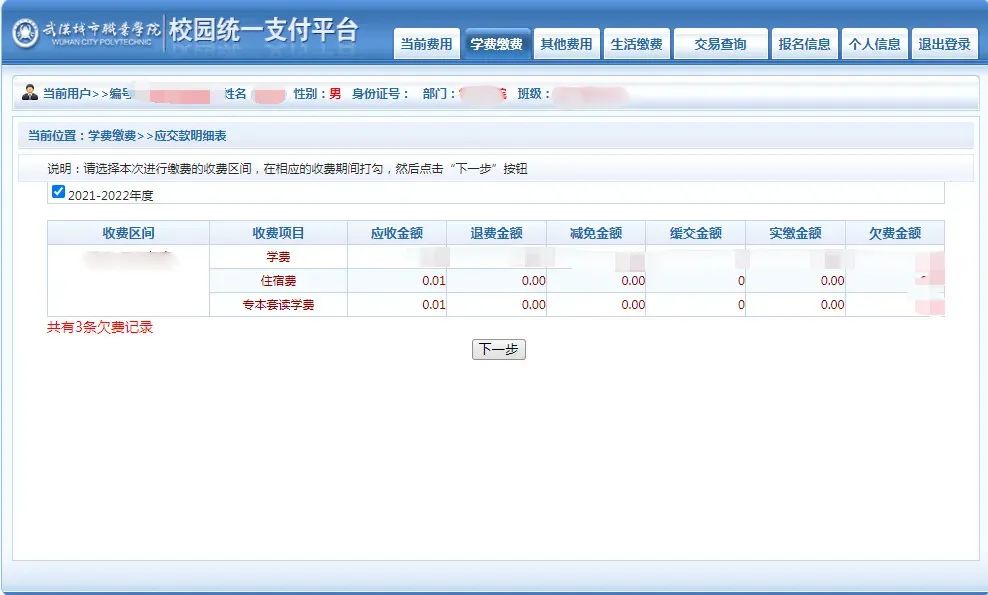Click the current user avatar icon
The height and width of the screenshot is (595, 988).
[30, 93]
